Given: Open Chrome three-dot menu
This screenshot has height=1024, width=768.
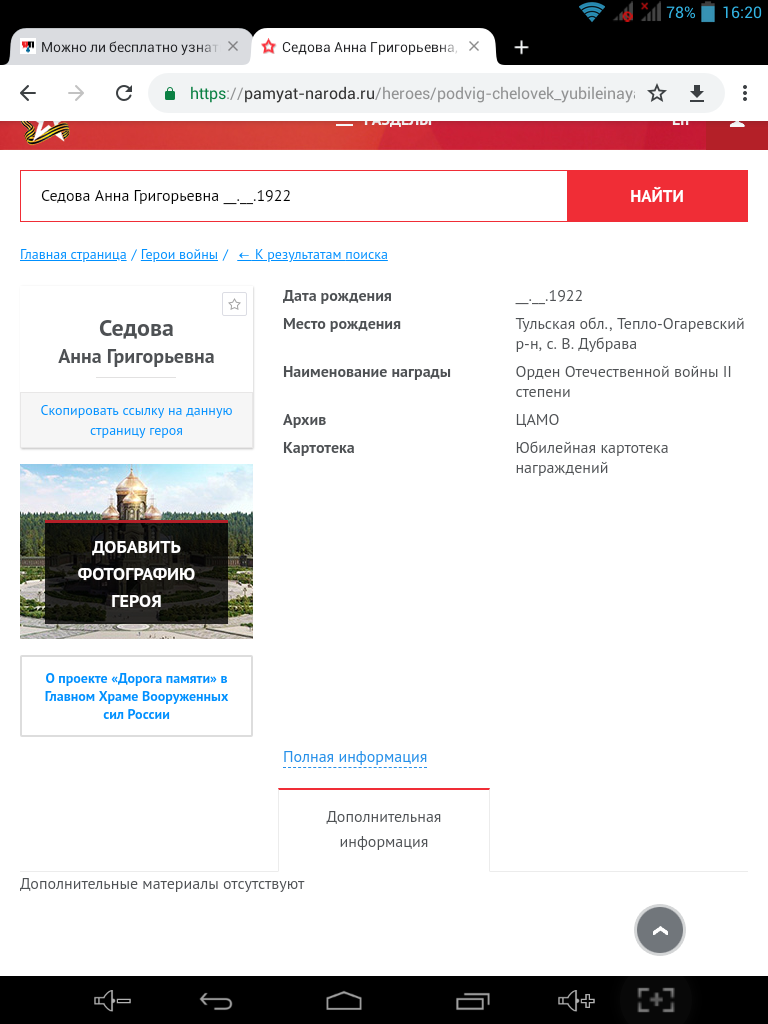Looking at the screenshot, I should 744,93.
